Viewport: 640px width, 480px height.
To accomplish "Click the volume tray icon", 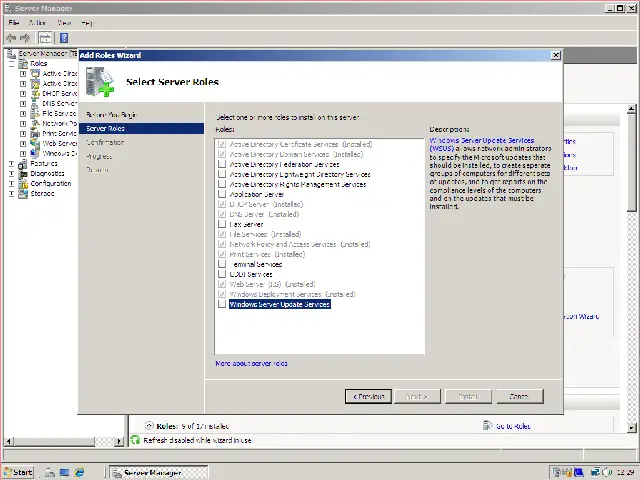I will [x=606, y=472].
